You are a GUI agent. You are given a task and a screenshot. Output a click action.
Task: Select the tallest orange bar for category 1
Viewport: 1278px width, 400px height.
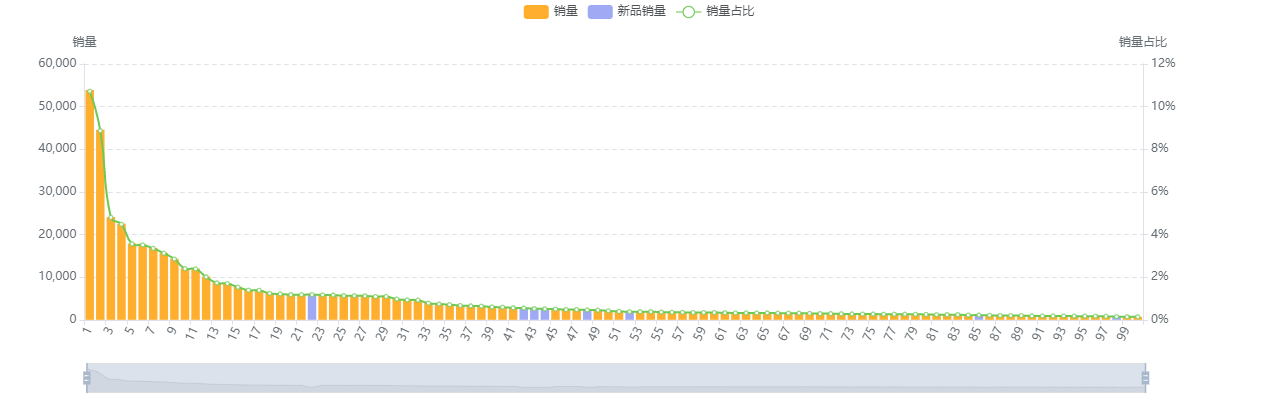tap(89, 205)
